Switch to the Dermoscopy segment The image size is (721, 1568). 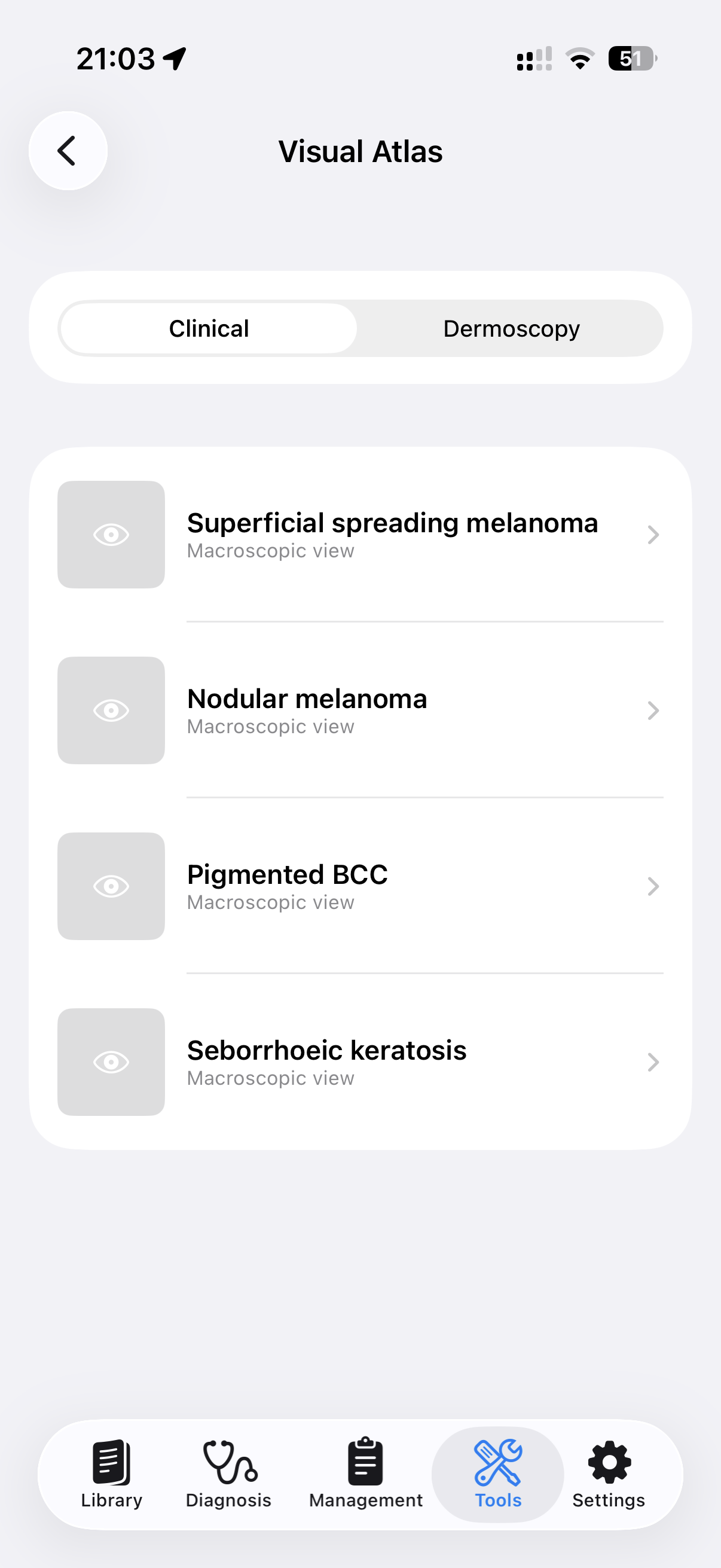point(511,329)
